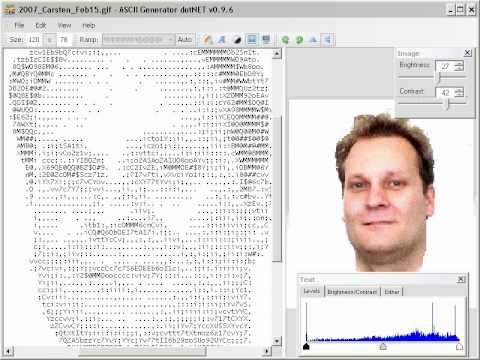Maximize the ASCII Generator window

coord(460,10)
